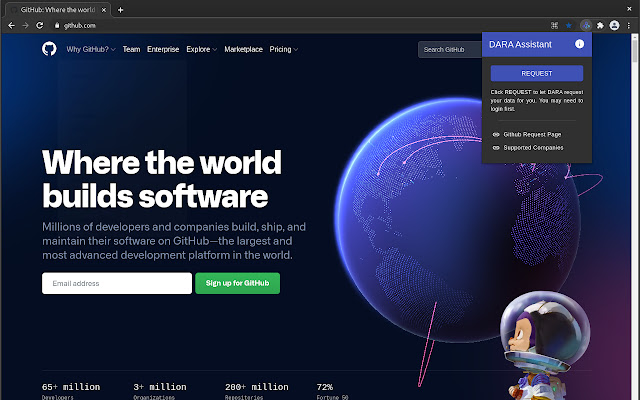The height and width of the screenshot is (400, 640).
Task: Click the 65+ million Developers stat
Action: coord(71,391)
